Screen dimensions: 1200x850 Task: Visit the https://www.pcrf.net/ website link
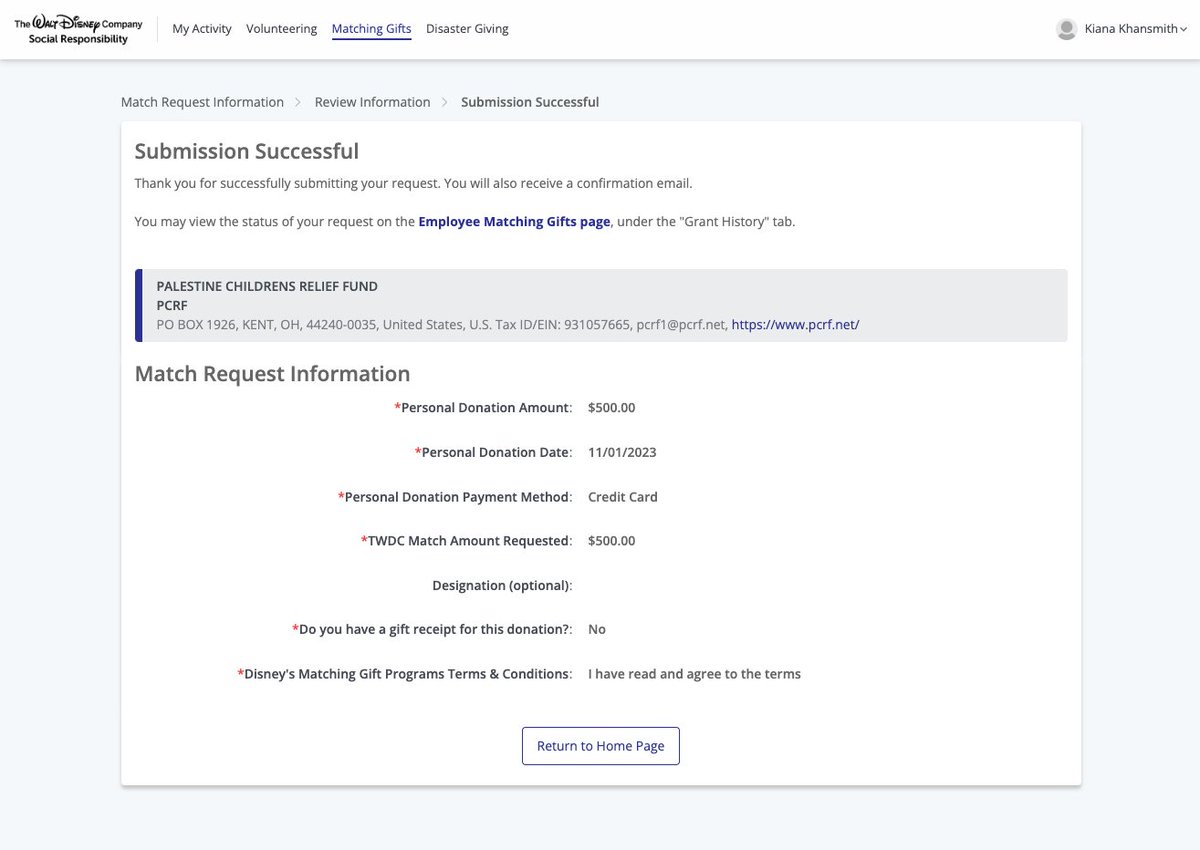[x=795, y=324]
